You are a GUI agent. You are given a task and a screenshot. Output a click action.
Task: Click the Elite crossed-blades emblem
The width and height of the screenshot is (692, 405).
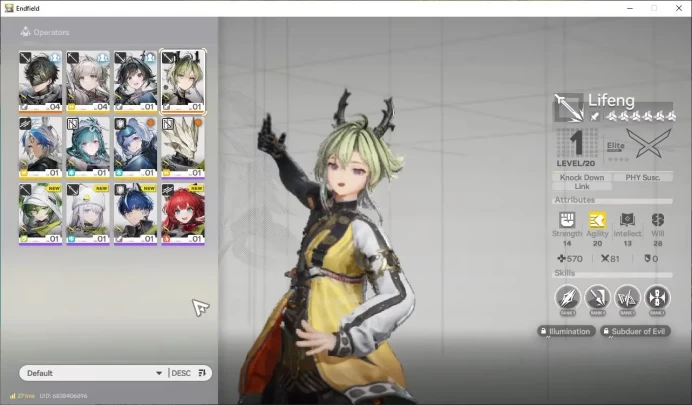(649, 143)
